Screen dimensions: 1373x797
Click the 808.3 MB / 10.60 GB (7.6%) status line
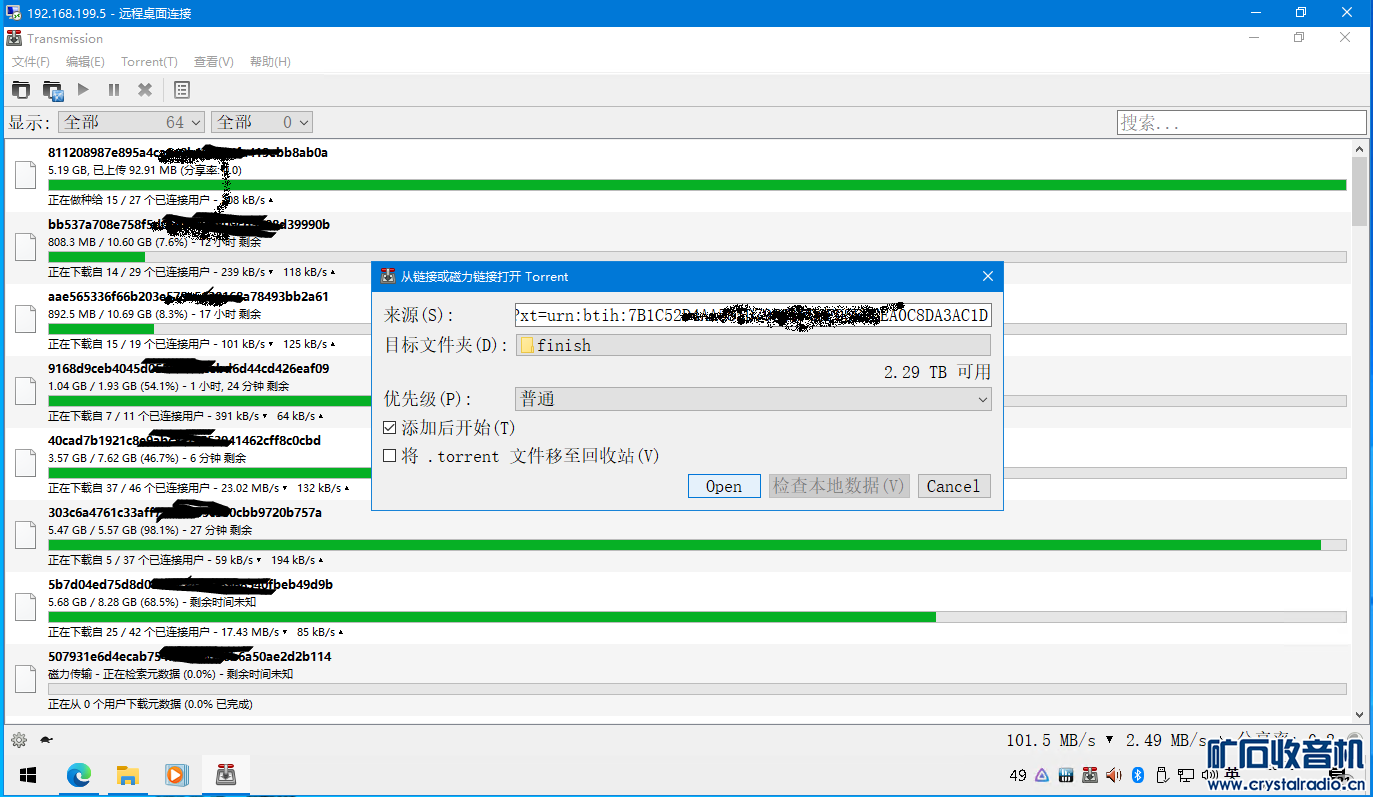(x=155, y=242)
